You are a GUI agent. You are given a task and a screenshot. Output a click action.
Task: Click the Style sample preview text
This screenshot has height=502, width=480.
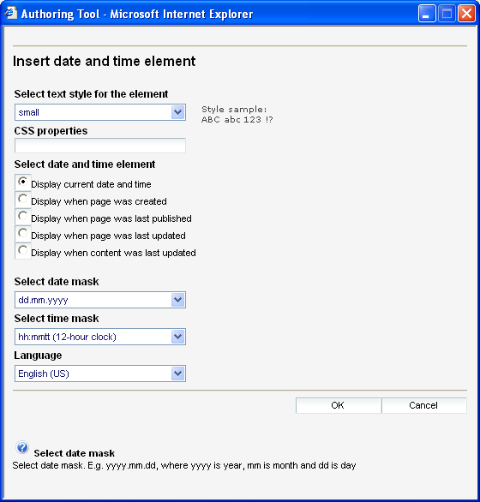coord(237,114)
